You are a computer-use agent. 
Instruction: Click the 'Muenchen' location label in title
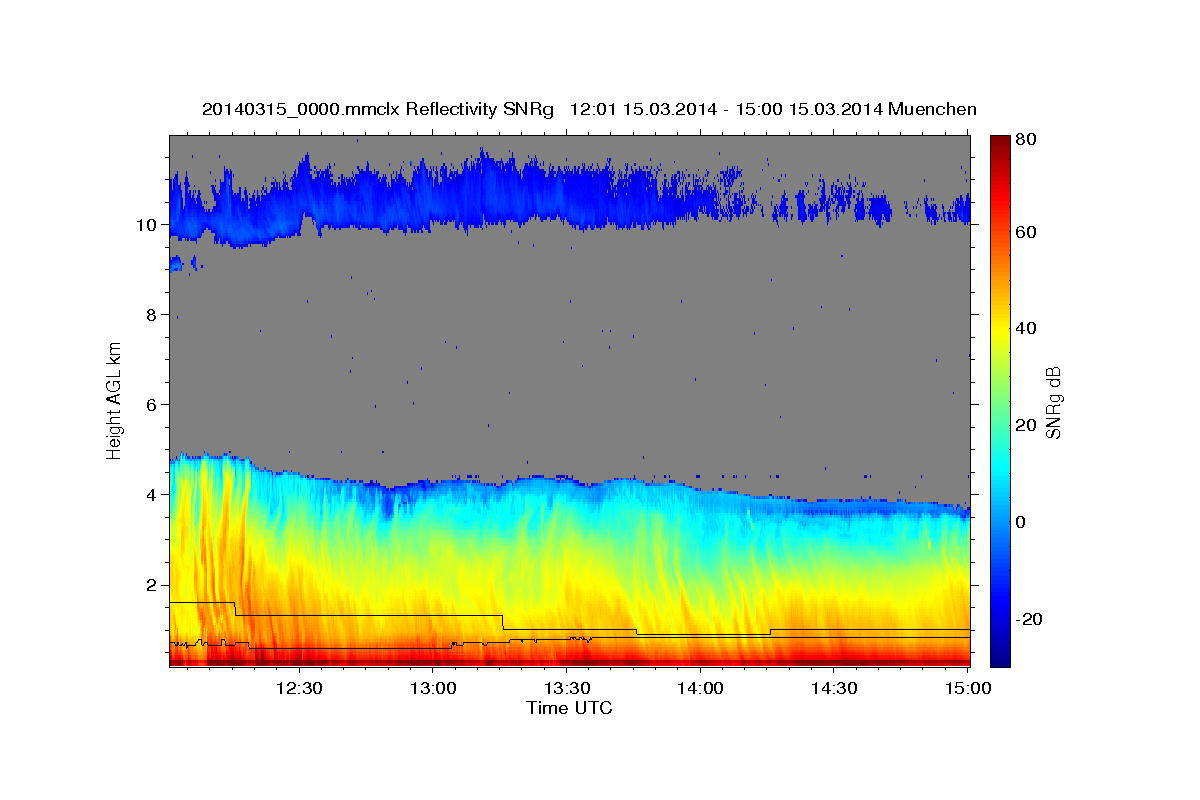tap(932, 109)
